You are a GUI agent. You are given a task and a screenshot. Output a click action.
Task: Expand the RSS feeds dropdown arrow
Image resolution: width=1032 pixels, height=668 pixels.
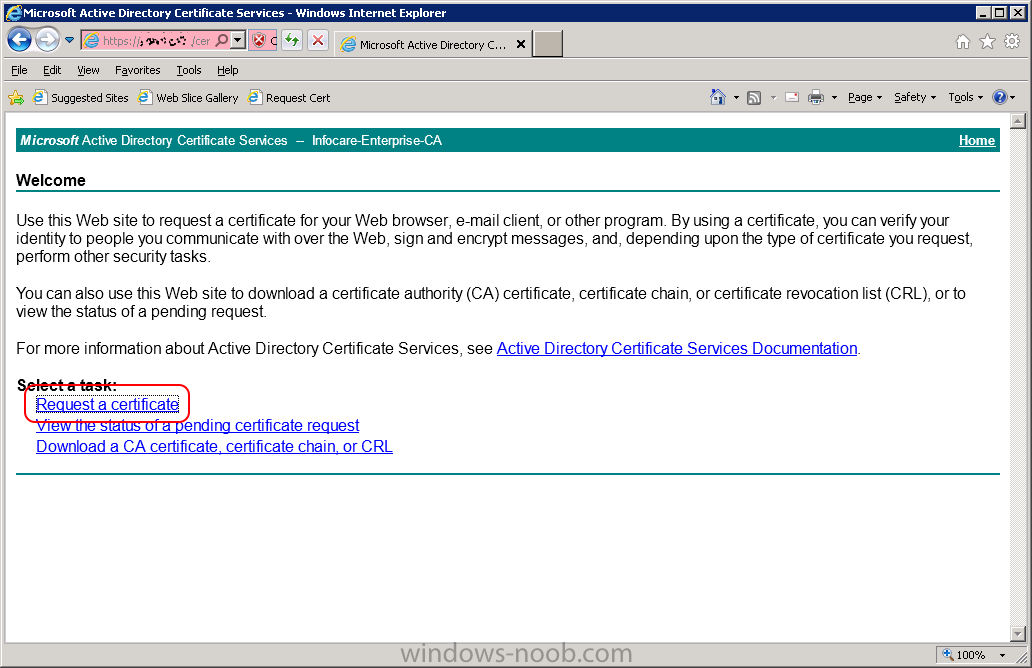pyautogui.click(x=773, y=97)
